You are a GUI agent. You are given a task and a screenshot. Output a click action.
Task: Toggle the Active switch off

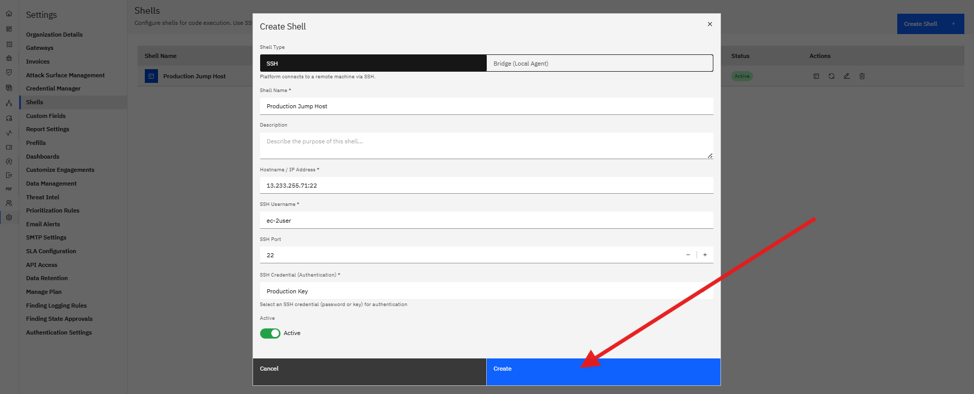point(270,333)
